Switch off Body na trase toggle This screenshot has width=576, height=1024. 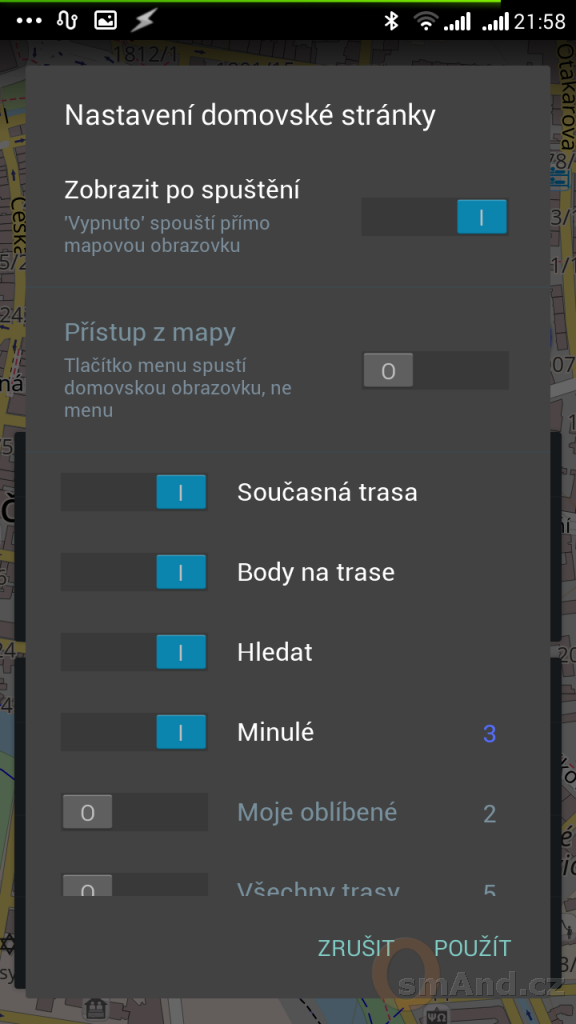coord(134,572)
